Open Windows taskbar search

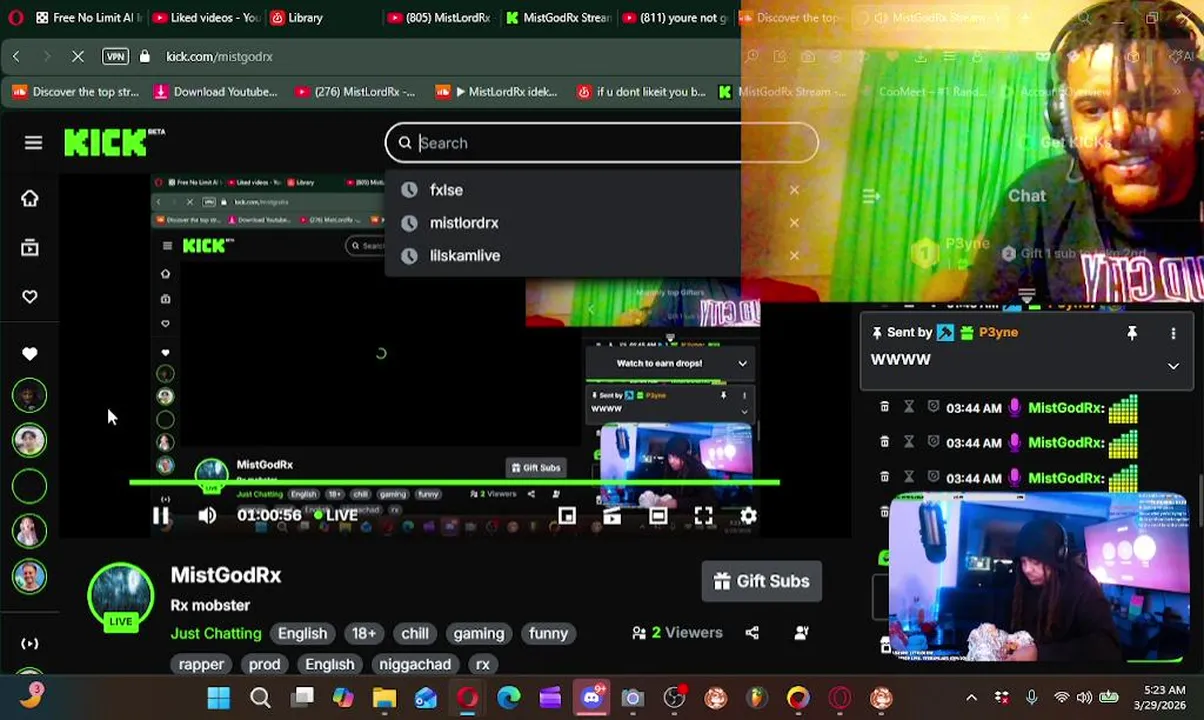pyautogui.click(x=260, y=698)
